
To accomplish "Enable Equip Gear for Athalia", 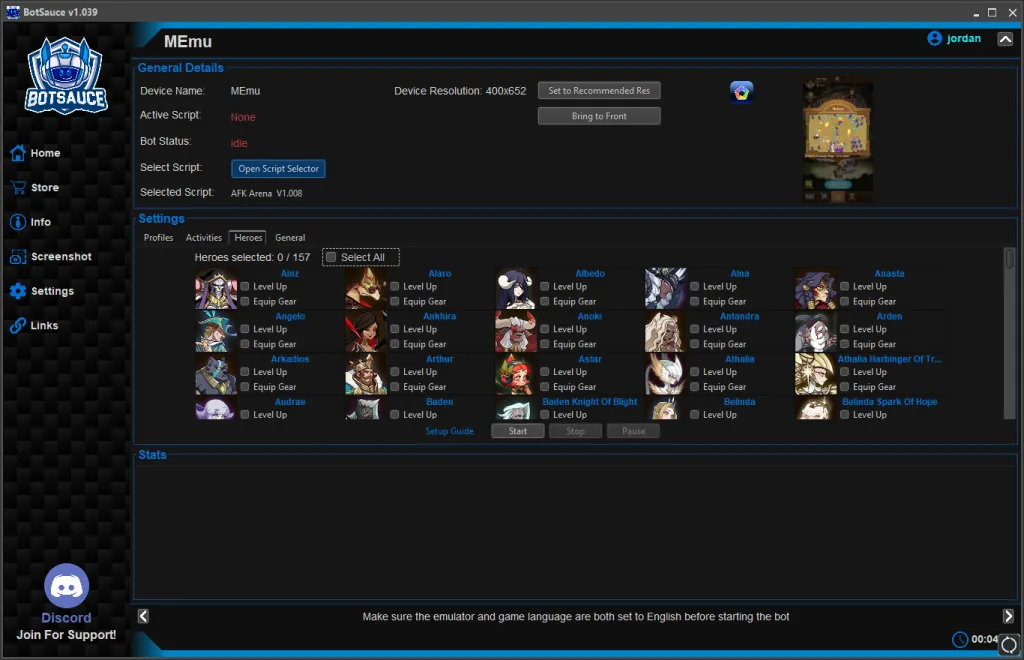I will pos(695,386).
